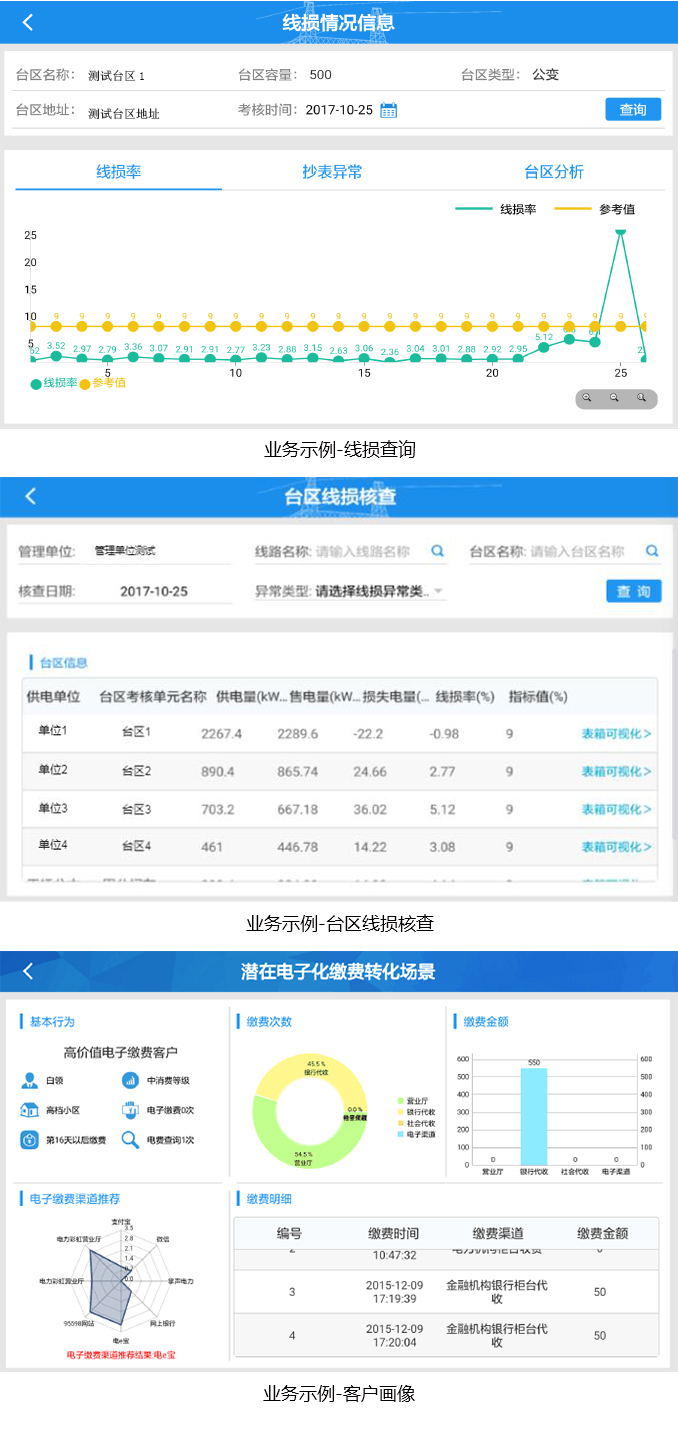This screenshot has height=1431, width=678.
Task: Open 表箱可视化 link for 台区3
Action: click(616, 809)
